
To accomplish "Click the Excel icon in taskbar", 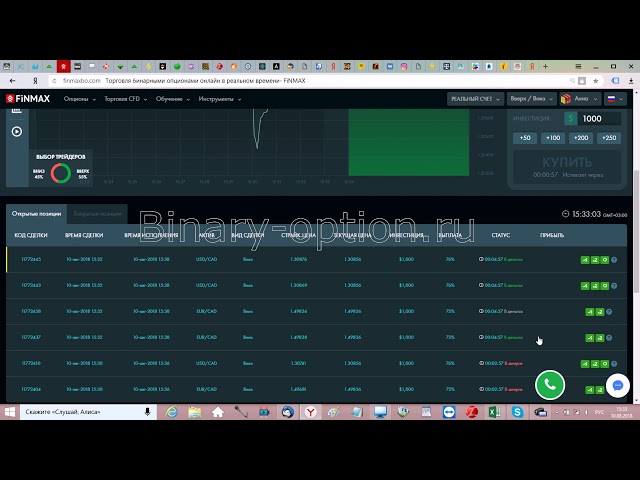I will click(x=492, y=411).
